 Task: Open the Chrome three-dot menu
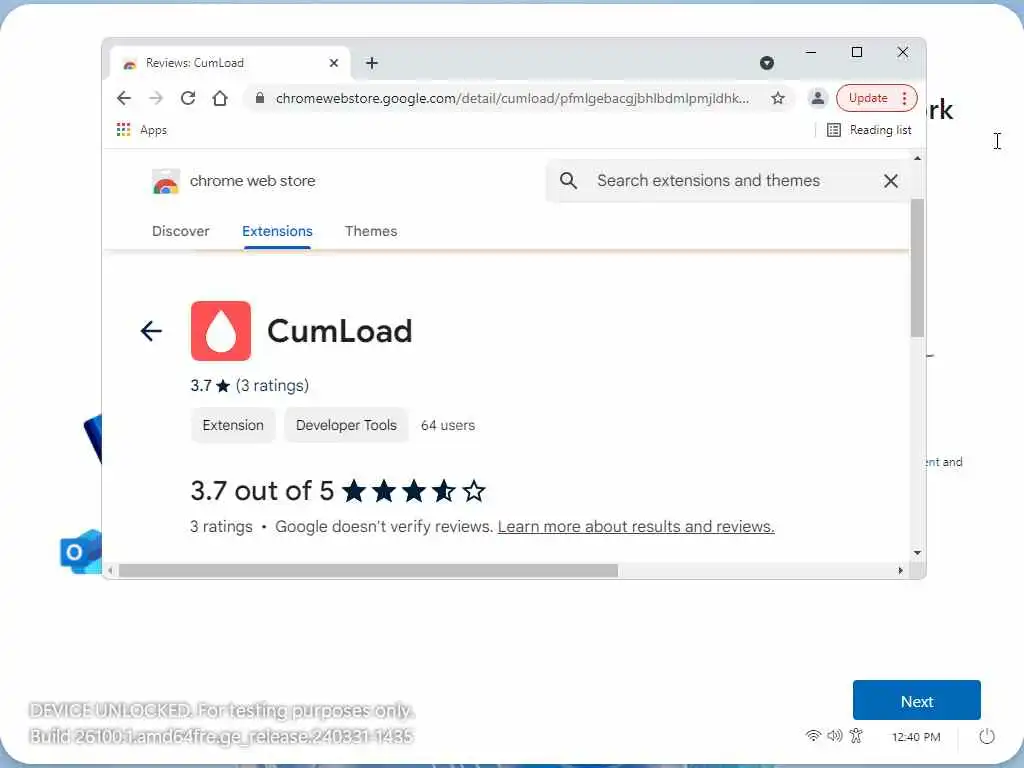coord(904,98)
